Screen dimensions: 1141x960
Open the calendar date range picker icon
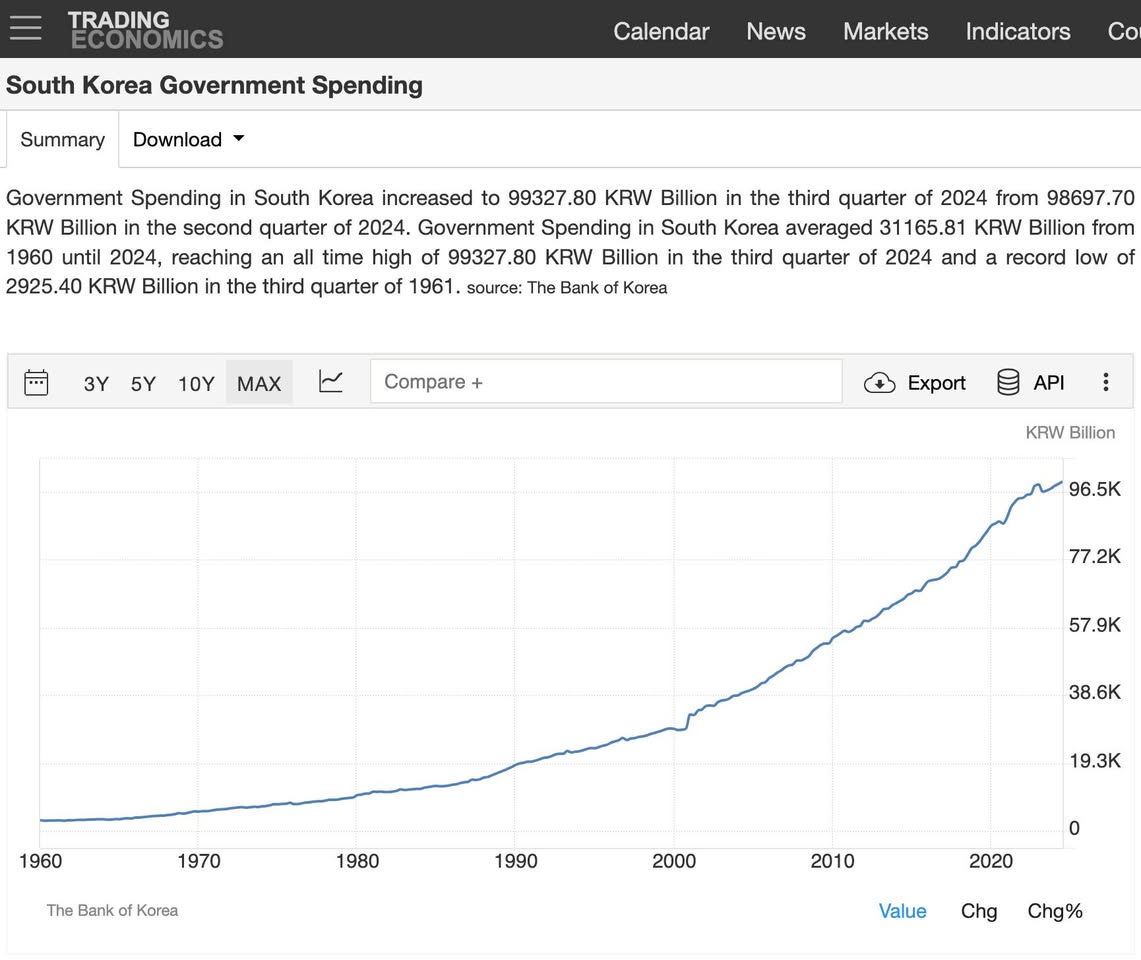pyautogui.click(x=36, y=382)
